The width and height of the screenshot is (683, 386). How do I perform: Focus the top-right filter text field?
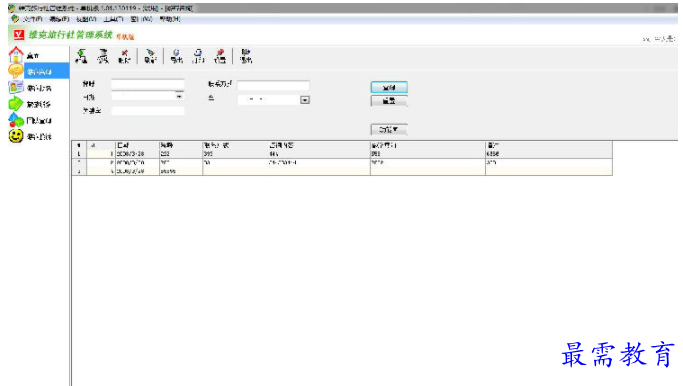(273, 85)
